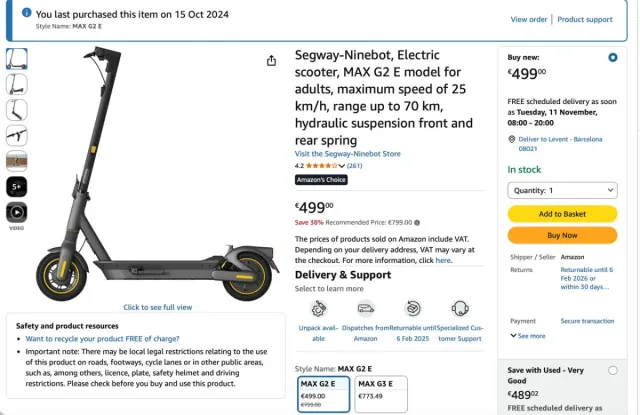Click the Add to Basket button
The image size is (640, 415).
pyautogui.click(x=562, y=214)
